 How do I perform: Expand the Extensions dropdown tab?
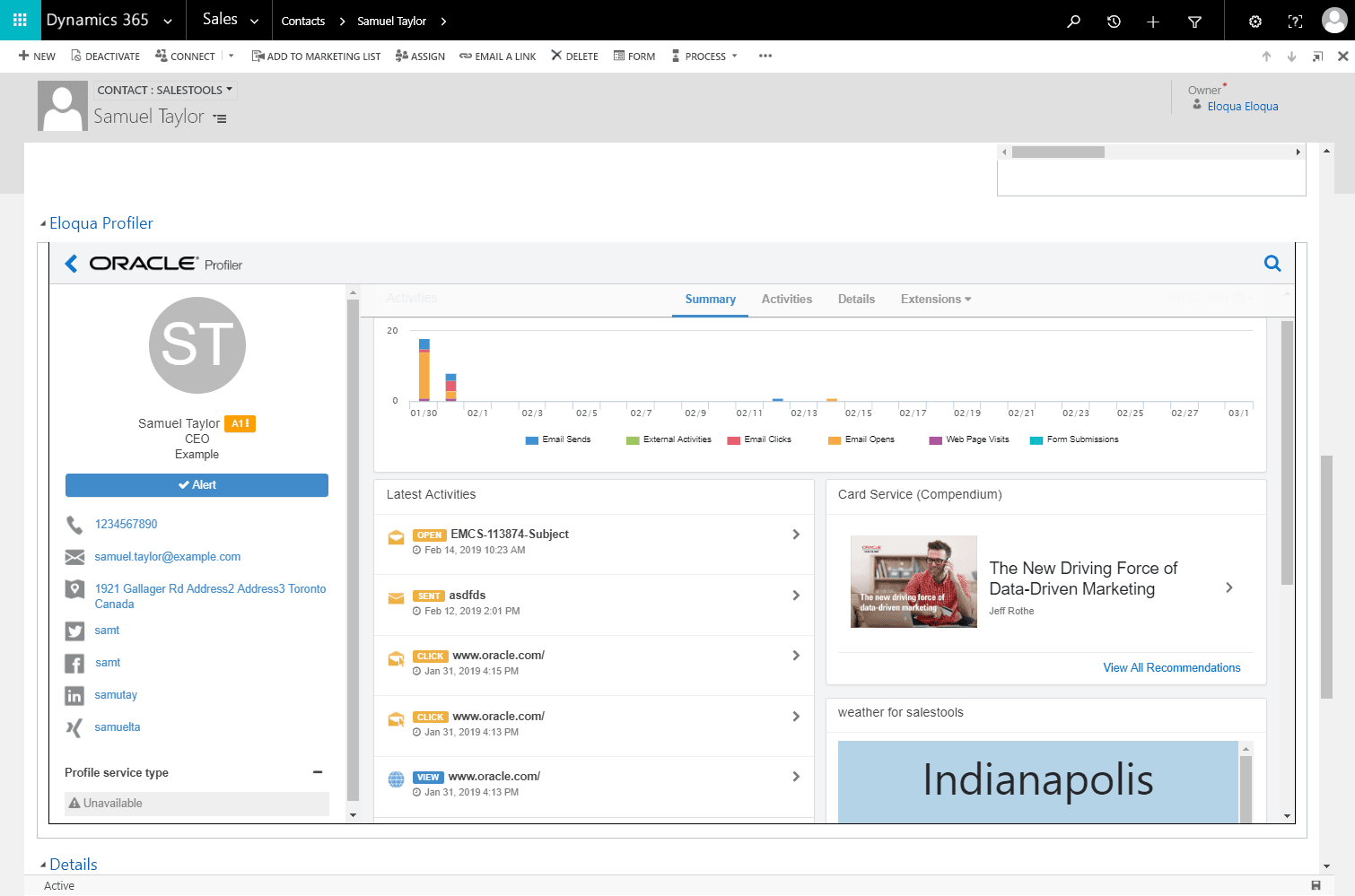tap(936, 300)
